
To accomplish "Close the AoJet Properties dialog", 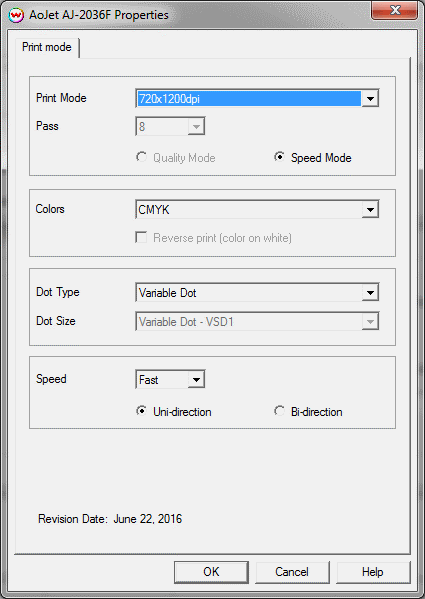I will [x=394, y=10].
